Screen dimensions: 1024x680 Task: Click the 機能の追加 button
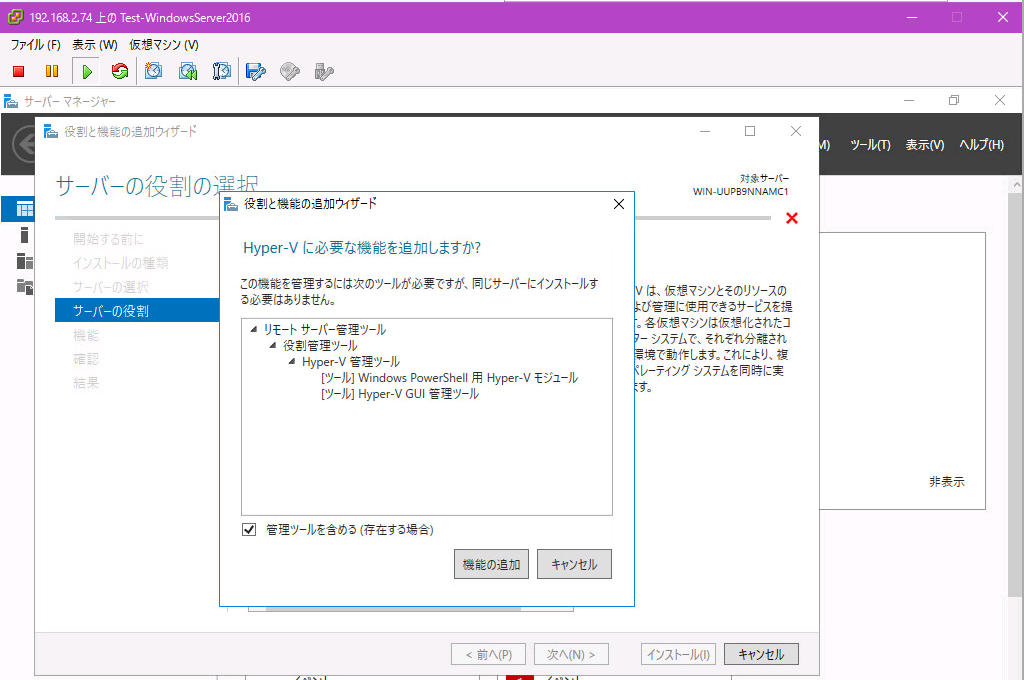point(491,563)
